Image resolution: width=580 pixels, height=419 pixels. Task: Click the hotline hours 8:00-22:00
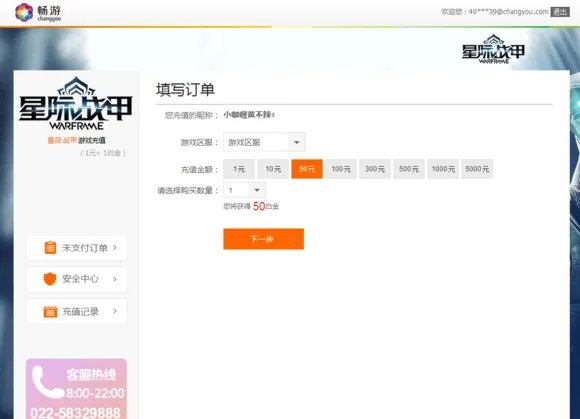tap(95, 393)
